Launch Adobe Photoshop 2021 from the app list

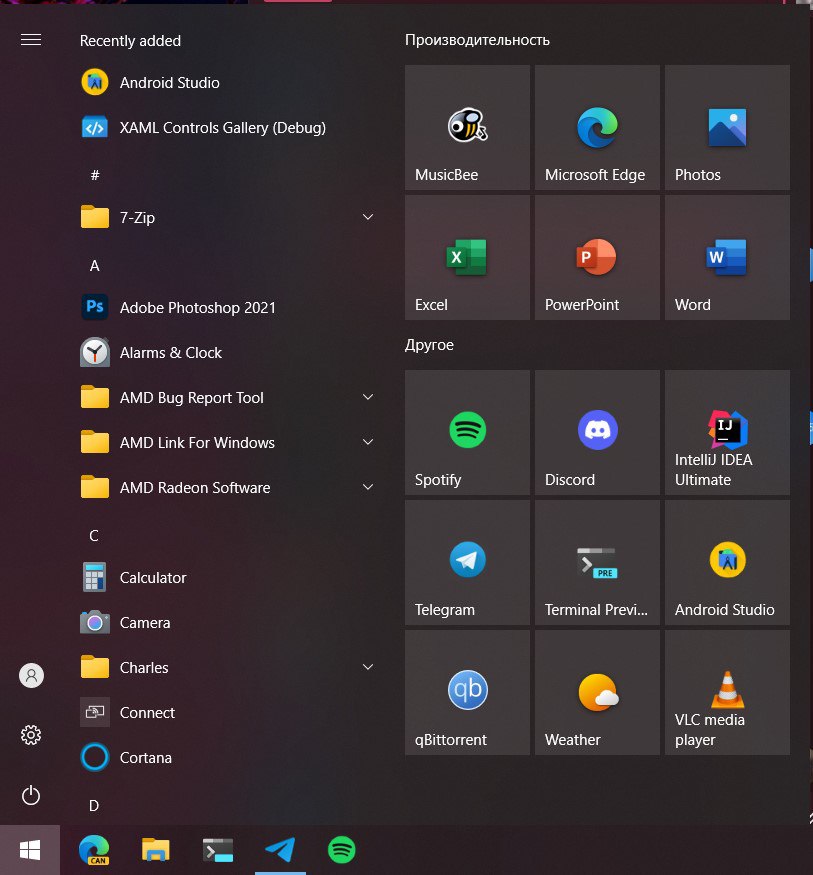pos(229,307)
